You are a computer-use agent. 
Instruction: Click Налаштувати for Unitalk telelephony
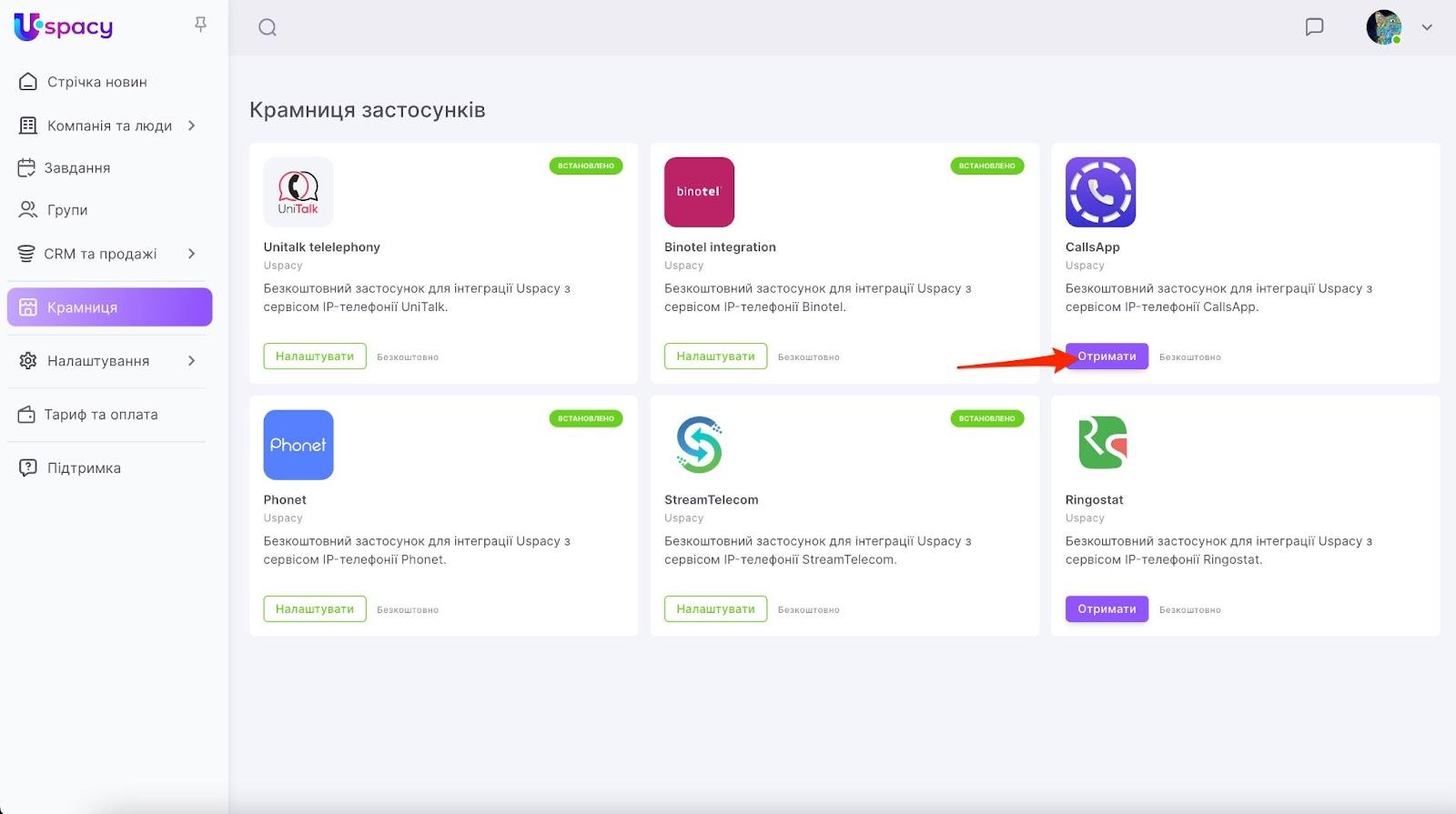click(315, 357)
